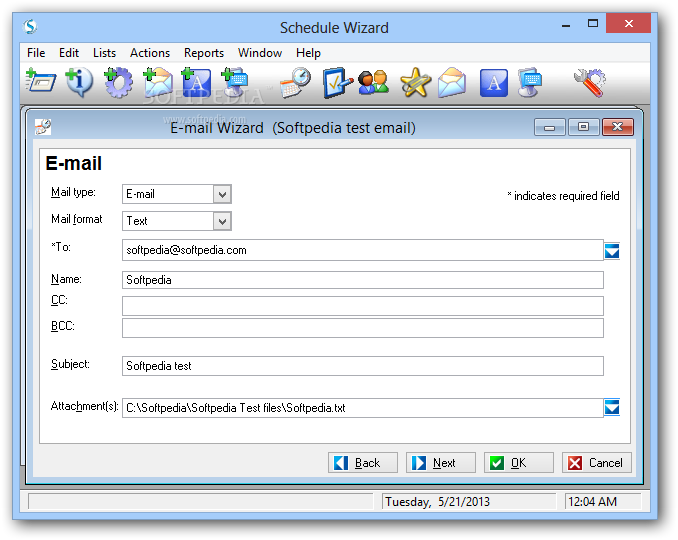Click the checklist pencil toolbar icon
This screenshot has width=678, height=540.
[337, 82]
